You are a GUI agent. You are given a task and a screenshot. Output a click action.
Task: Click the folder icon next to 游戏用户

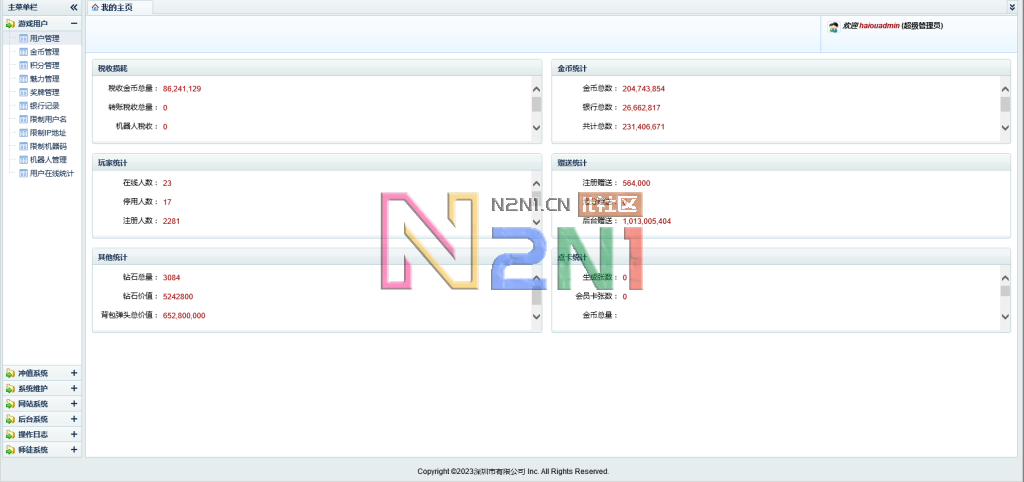coord(10,23)
